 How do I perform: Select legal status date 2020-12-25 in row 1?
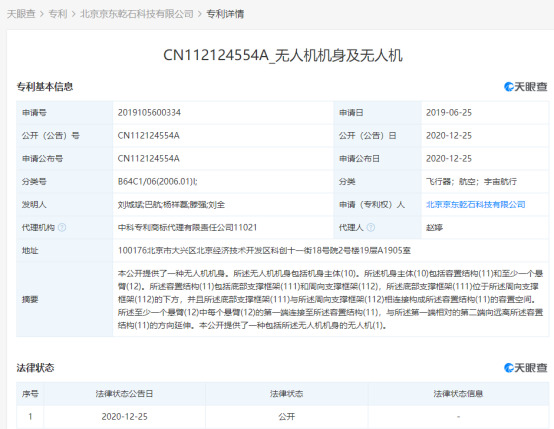click(124, 417)
